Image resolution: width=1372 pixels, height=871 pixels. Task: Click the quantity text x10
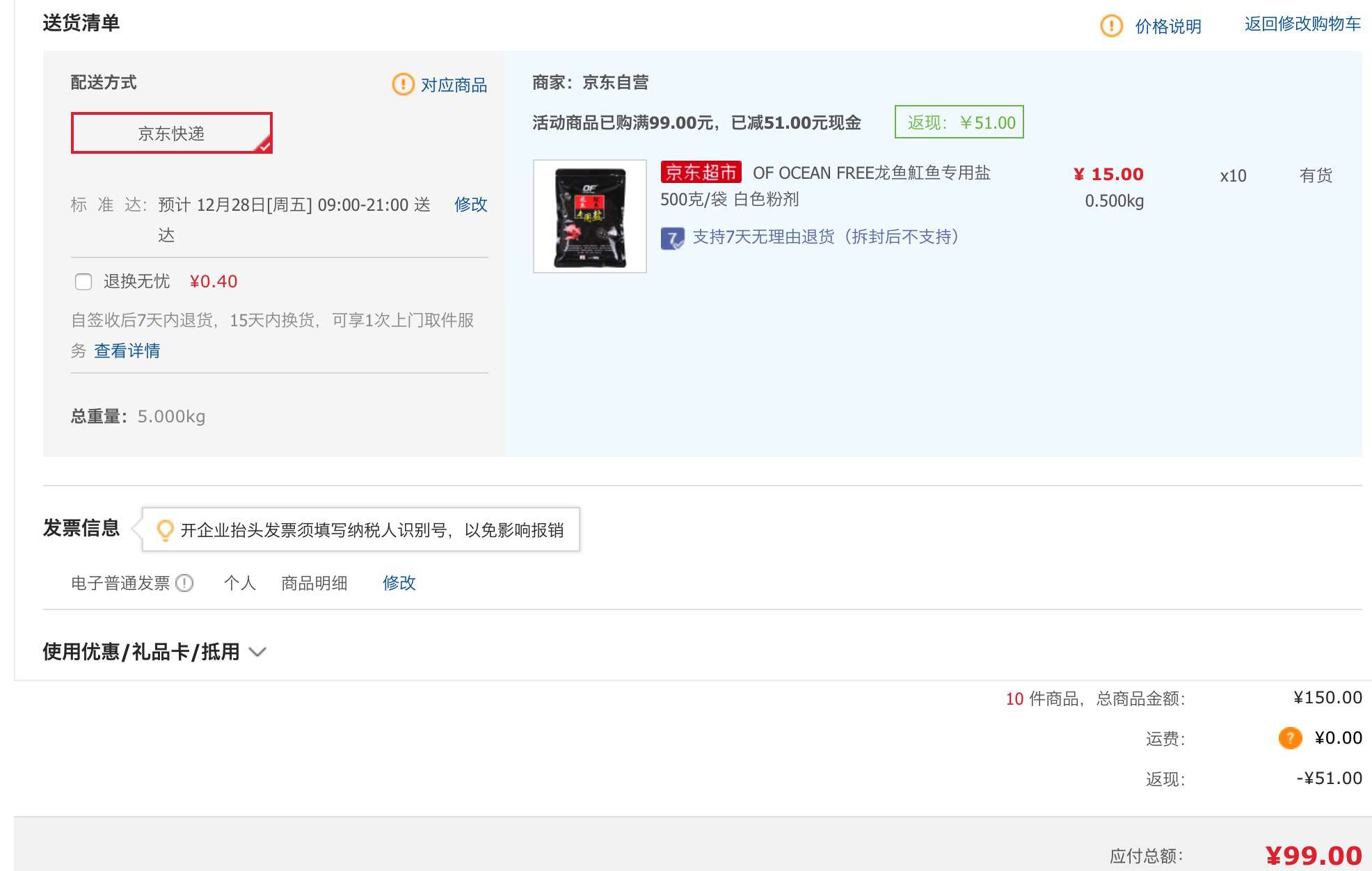pos(1233,176)
